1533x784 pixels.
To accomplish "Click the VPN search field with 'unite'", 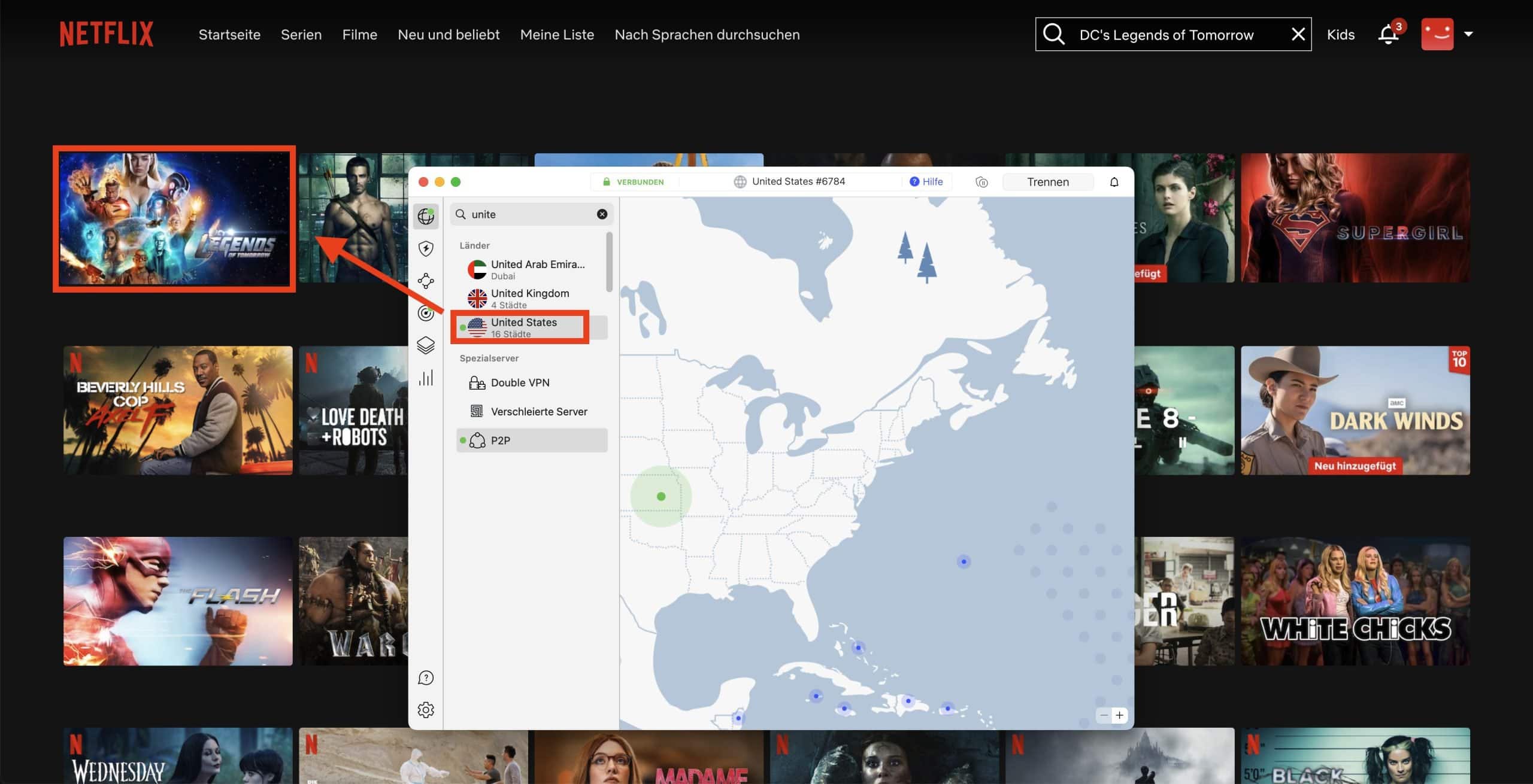I will coord(532,214).
